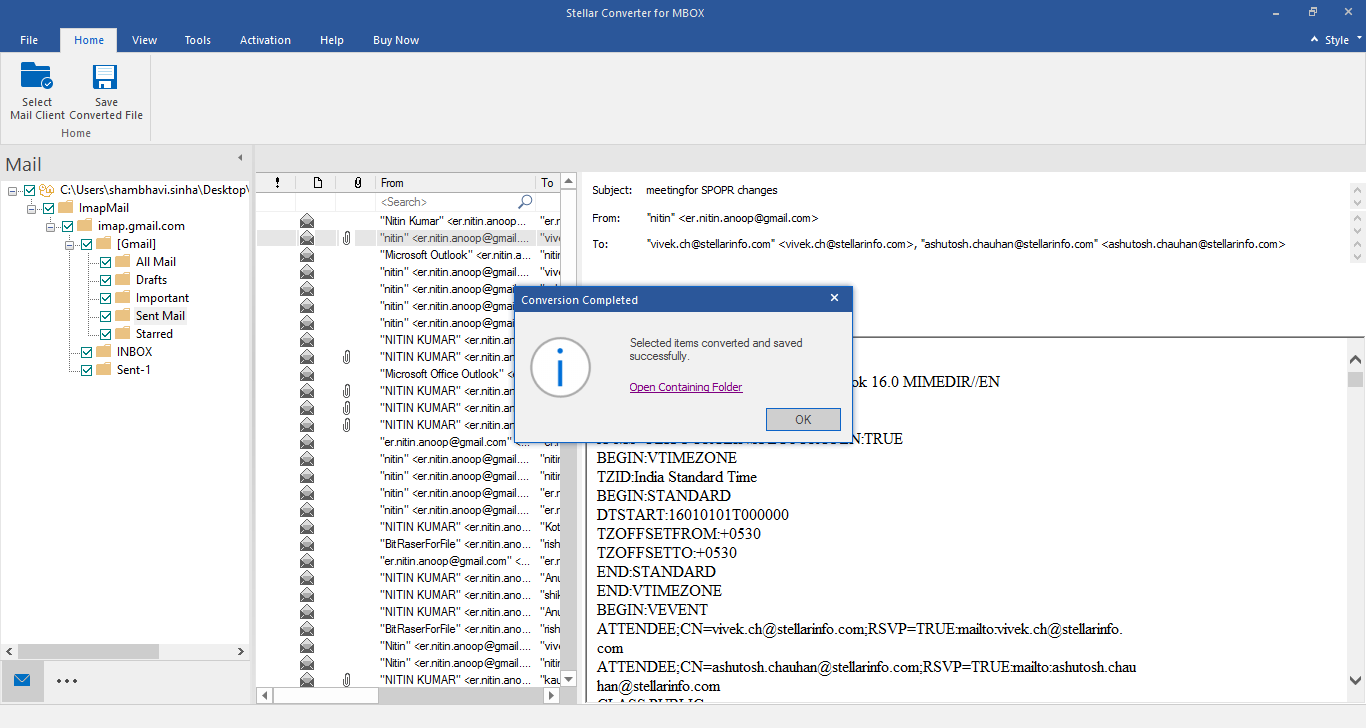This screenshot has height=728, width=1366.
Task: Switch to the Home tab
Action: pyautogui.click(x=89, y=40)
